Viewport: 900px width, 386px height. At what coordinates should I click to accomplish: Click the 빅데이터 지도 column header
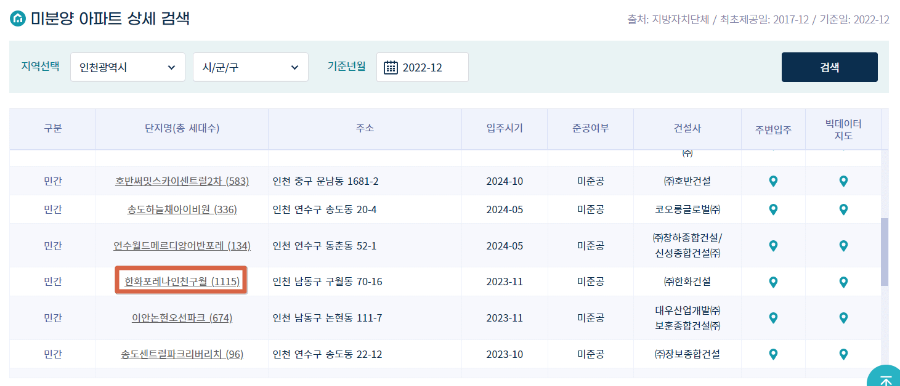(843, 129)
